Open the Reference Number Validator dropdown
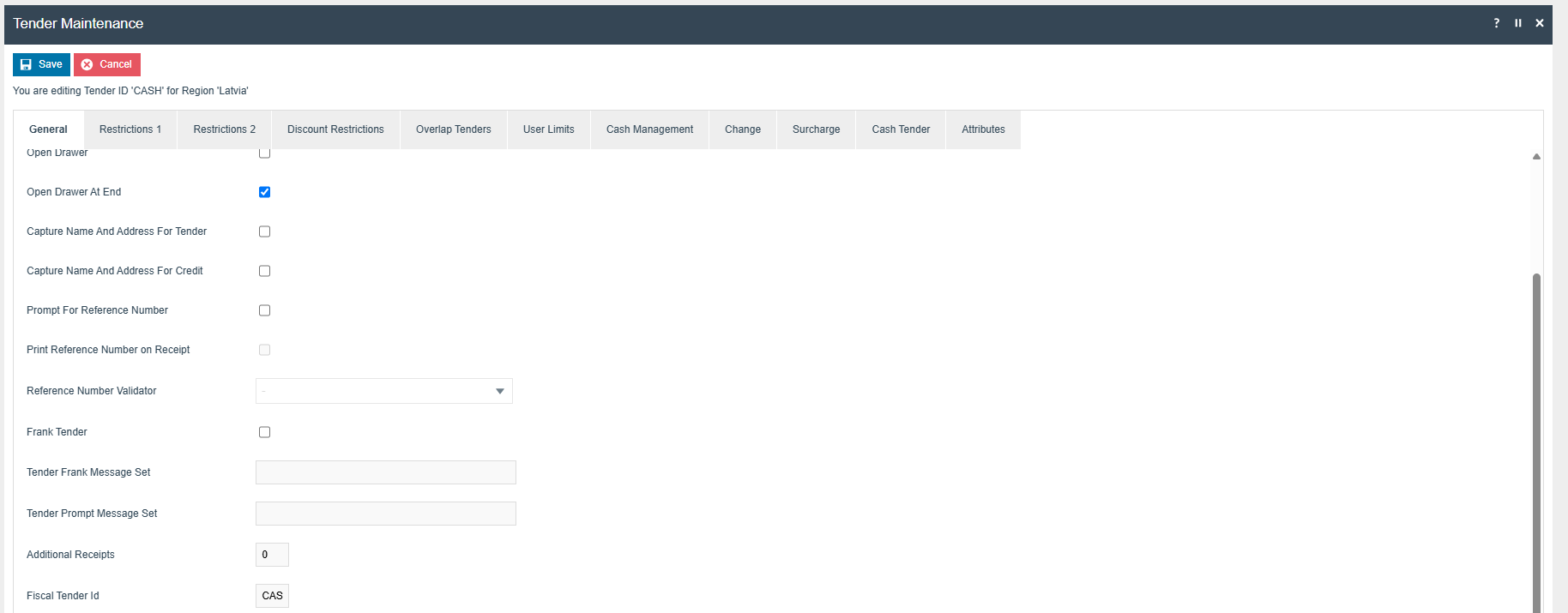 point(384,391)
